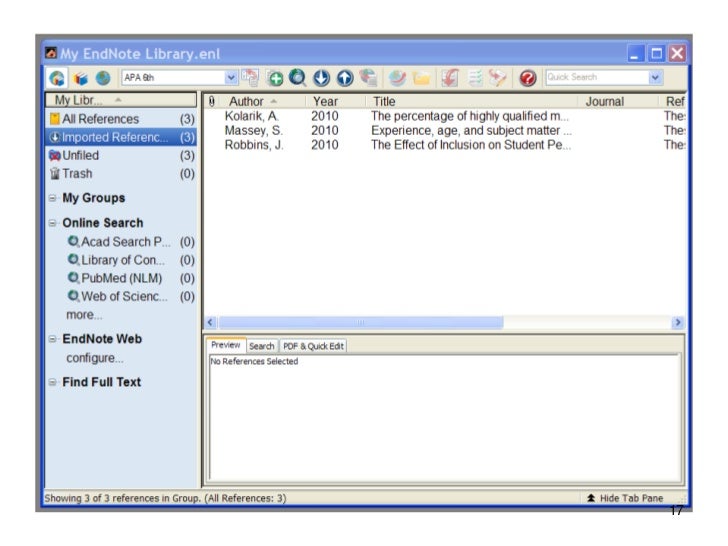This screenshot has width=728, height=546.
Task: Select the Unfiled group
Action: pyautogui.click(x=121, y=155)
